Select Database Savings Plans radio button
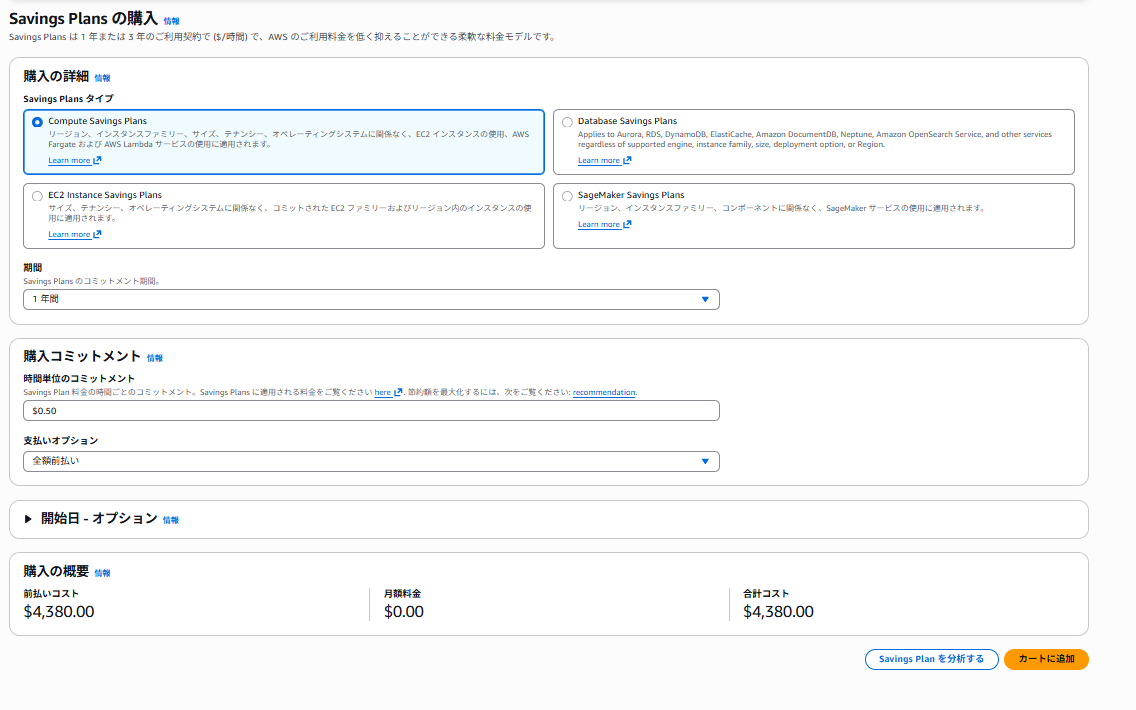Image resolution: width=1136 pixels, height=710 pixels. coord(567,122)
